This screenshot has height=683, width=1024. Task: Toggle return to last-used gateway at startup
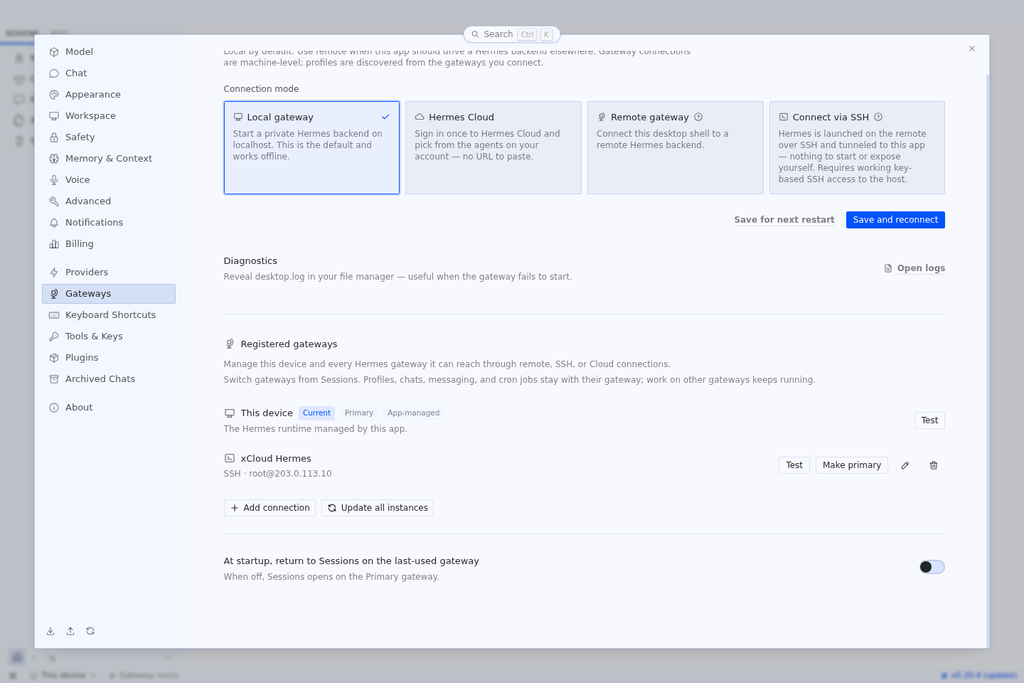coord(932,567)
